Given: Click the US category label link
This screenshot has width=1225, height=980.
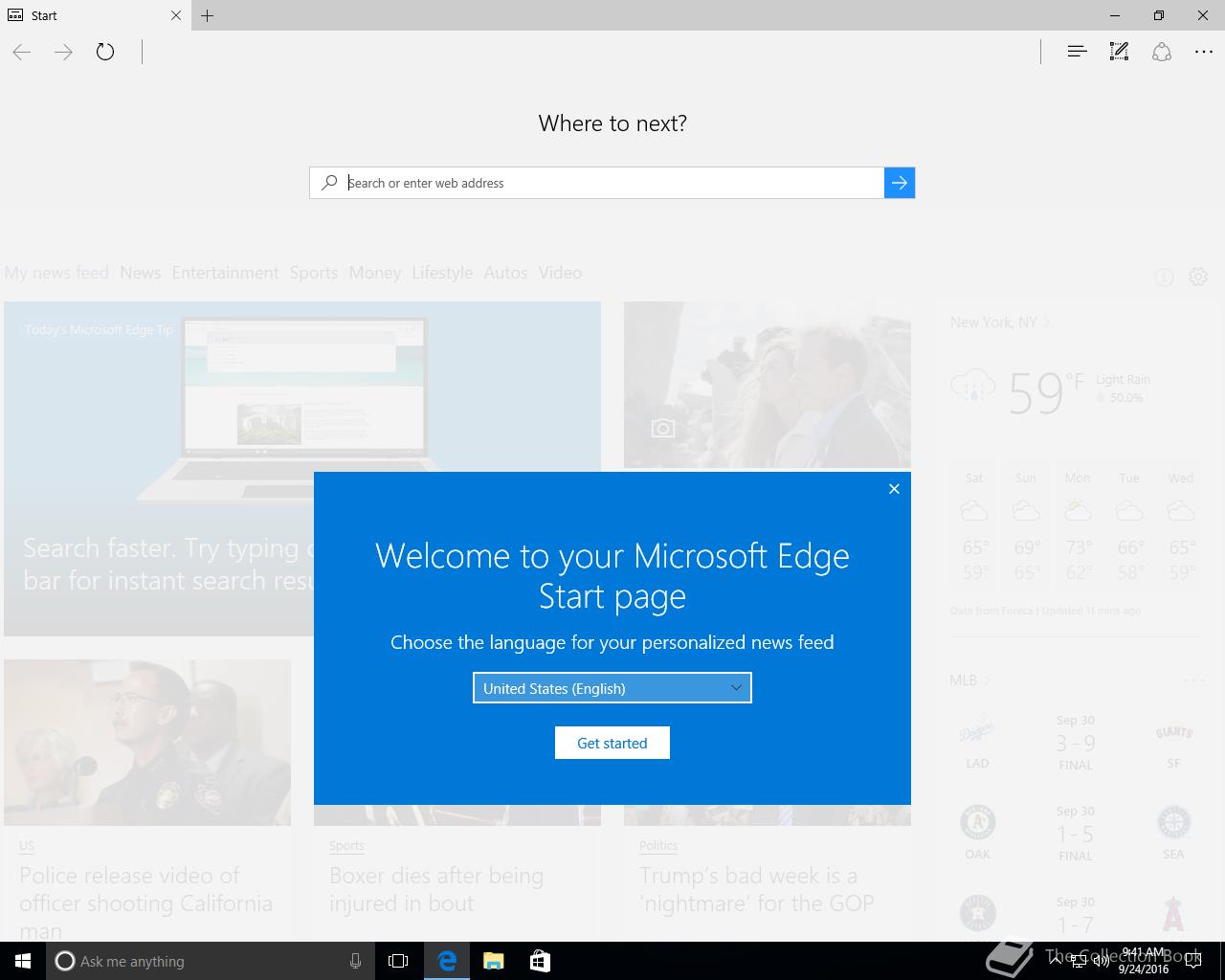Looking at the screenshot, I should coord(26,846).
